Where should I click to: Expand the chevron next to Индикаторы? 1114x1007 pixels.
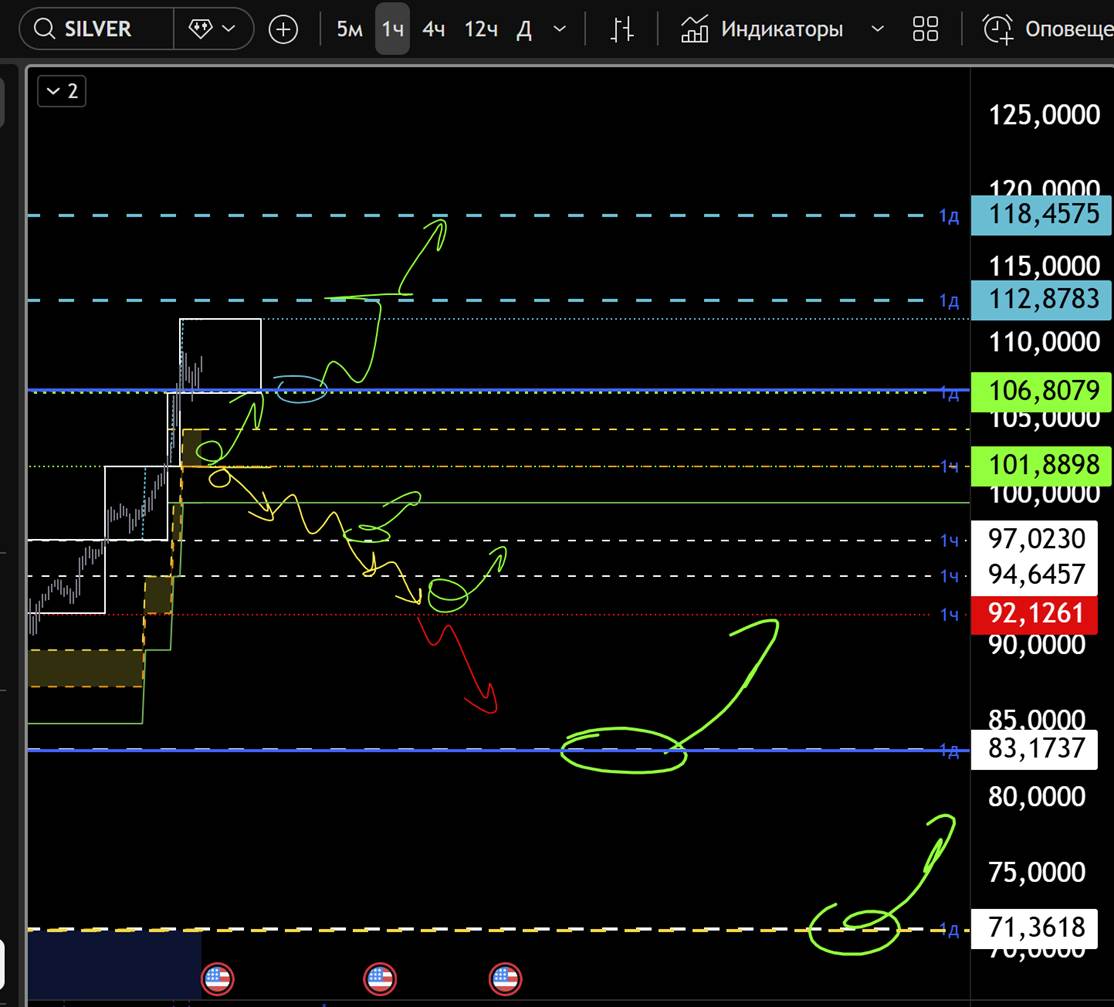[x=877, y=29]
